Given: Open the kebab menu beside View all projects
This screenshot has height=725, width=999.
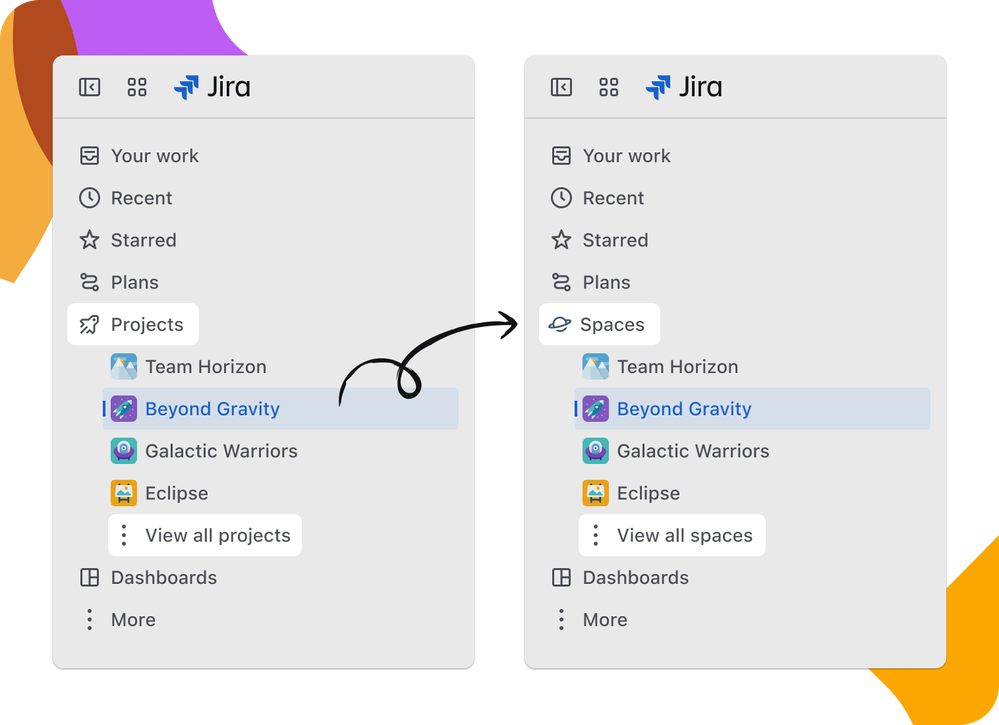Looking at the screenshot, I should [124, 535].
